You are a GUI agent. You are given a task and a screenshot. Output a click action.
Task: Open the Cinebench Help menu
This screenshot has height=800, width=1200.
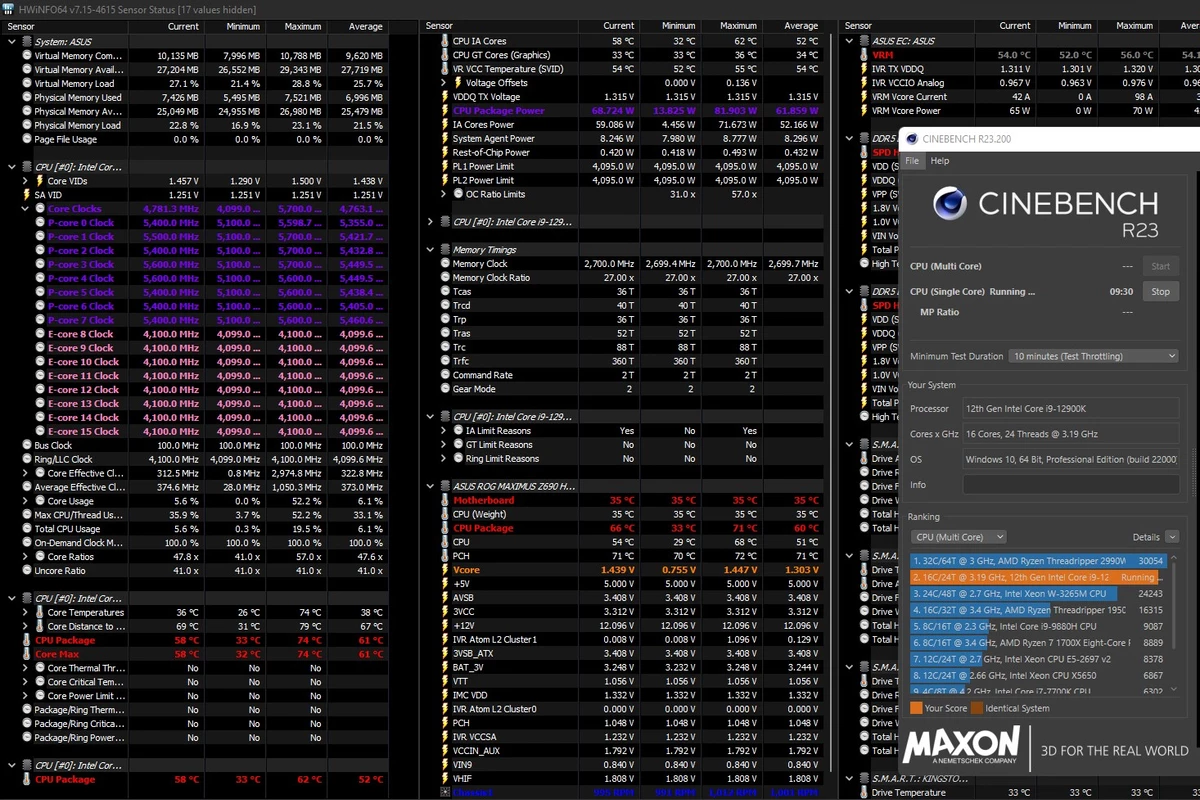point(940,161)
